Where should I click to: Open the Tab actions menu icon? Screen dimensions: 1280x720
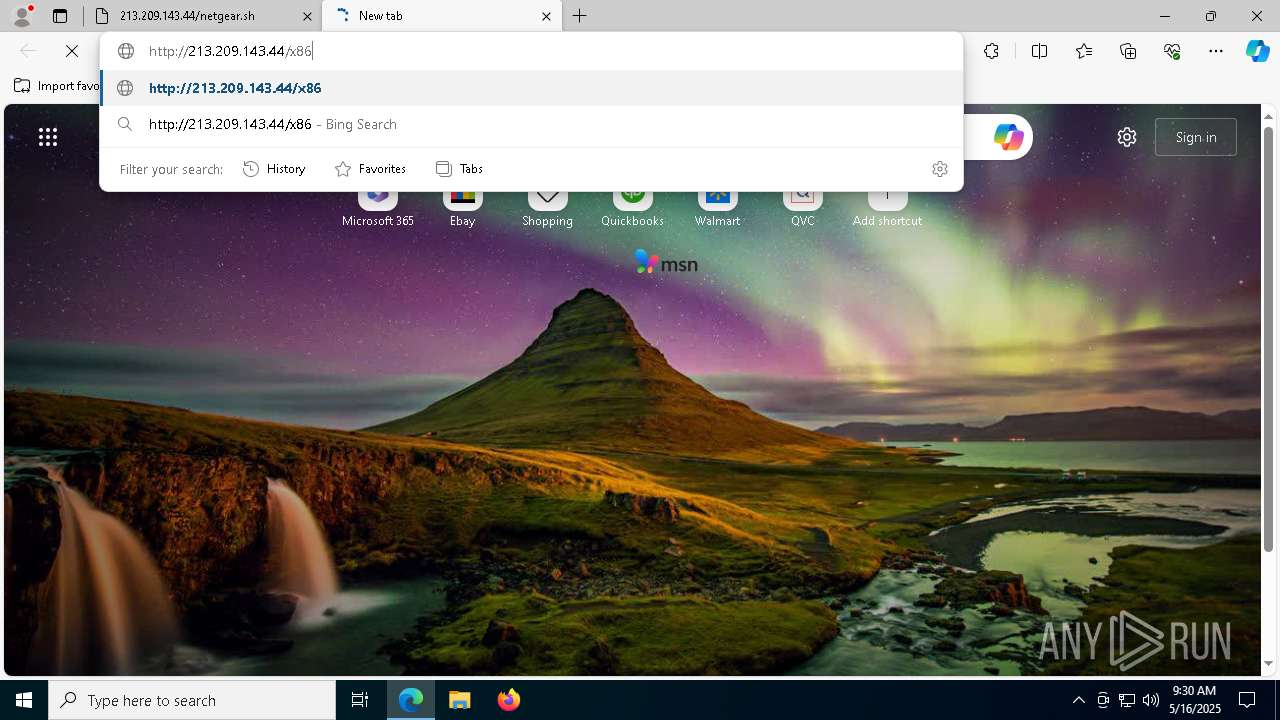tap(60, 16)
